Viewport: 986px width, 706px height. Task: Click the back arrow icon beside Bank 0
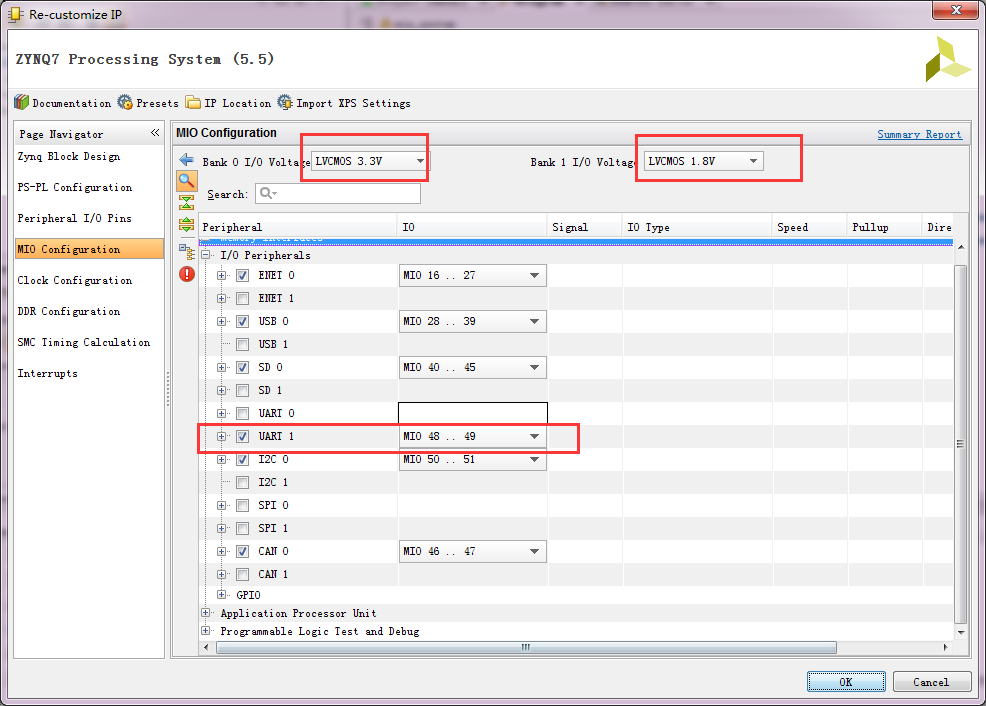coord(186,160)
